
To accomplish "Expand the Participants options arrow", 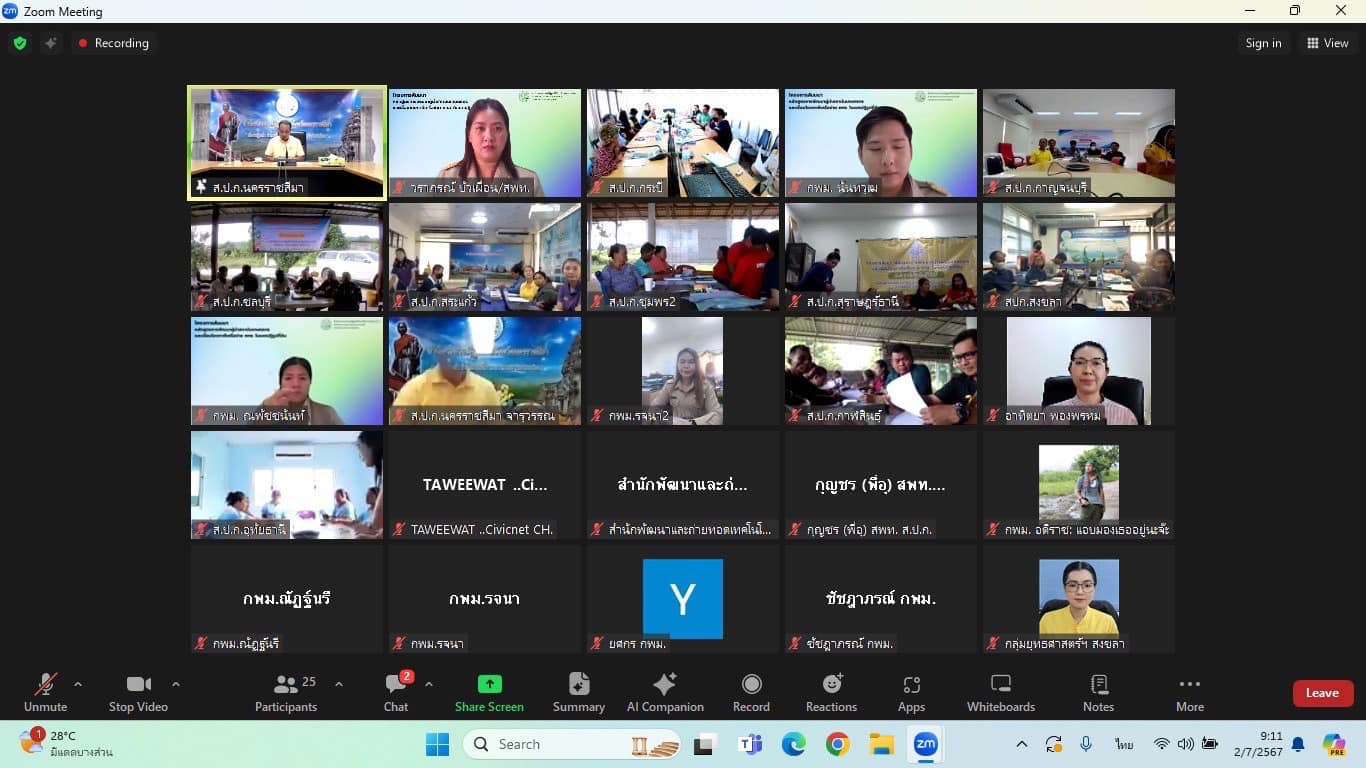I will pyautogui.click(x=339, y=684).
